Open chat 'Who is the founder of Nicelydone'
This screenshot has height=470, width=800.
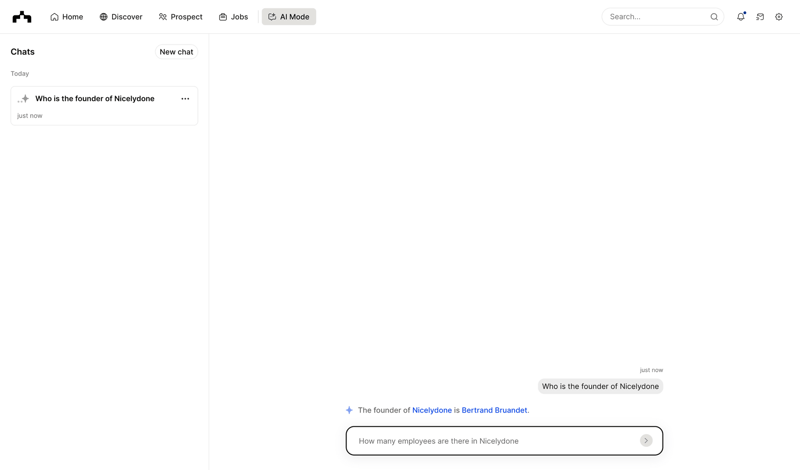coord(104,106)
